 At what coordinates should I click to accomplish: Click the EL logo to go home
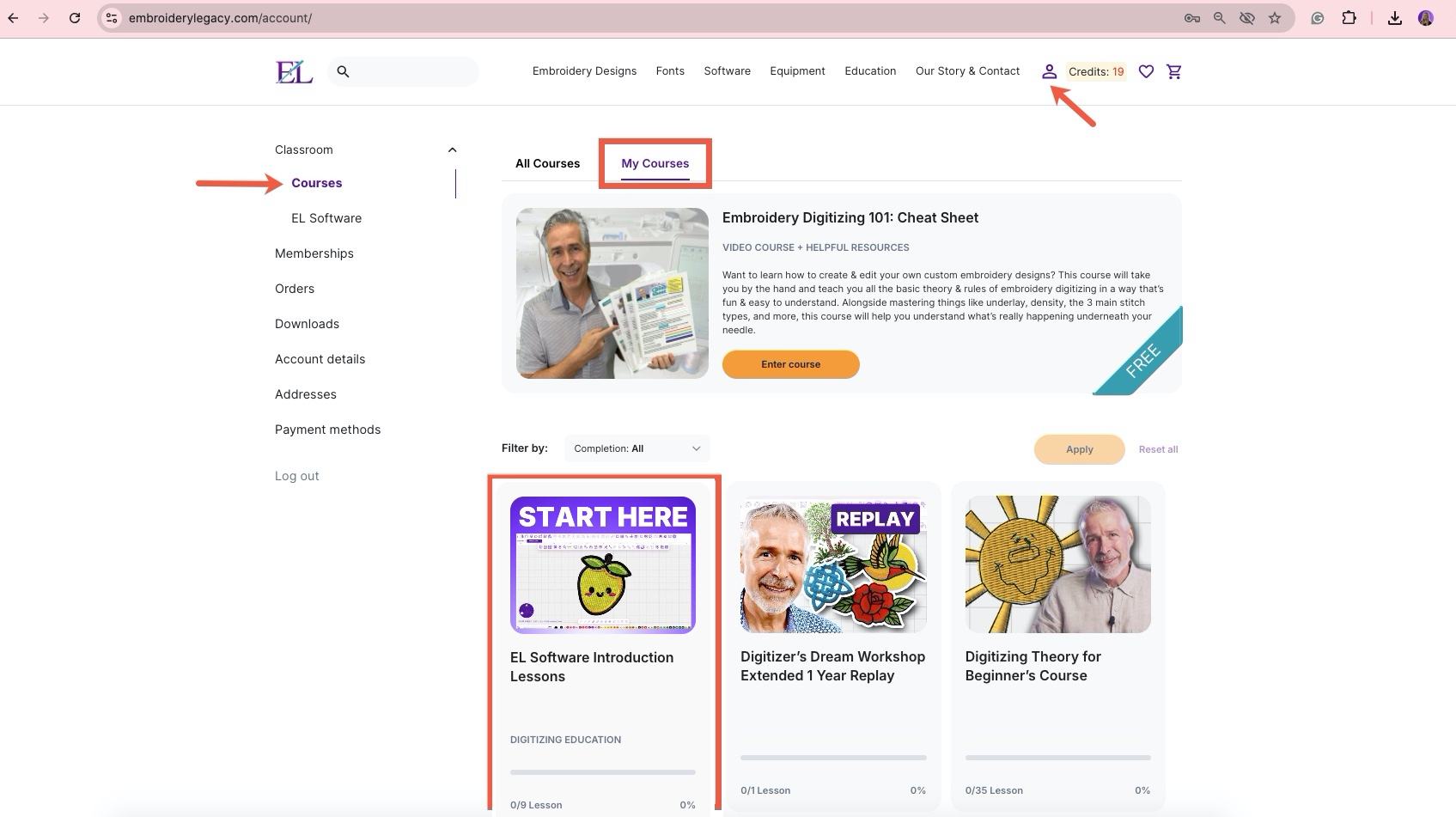point(294,71)
